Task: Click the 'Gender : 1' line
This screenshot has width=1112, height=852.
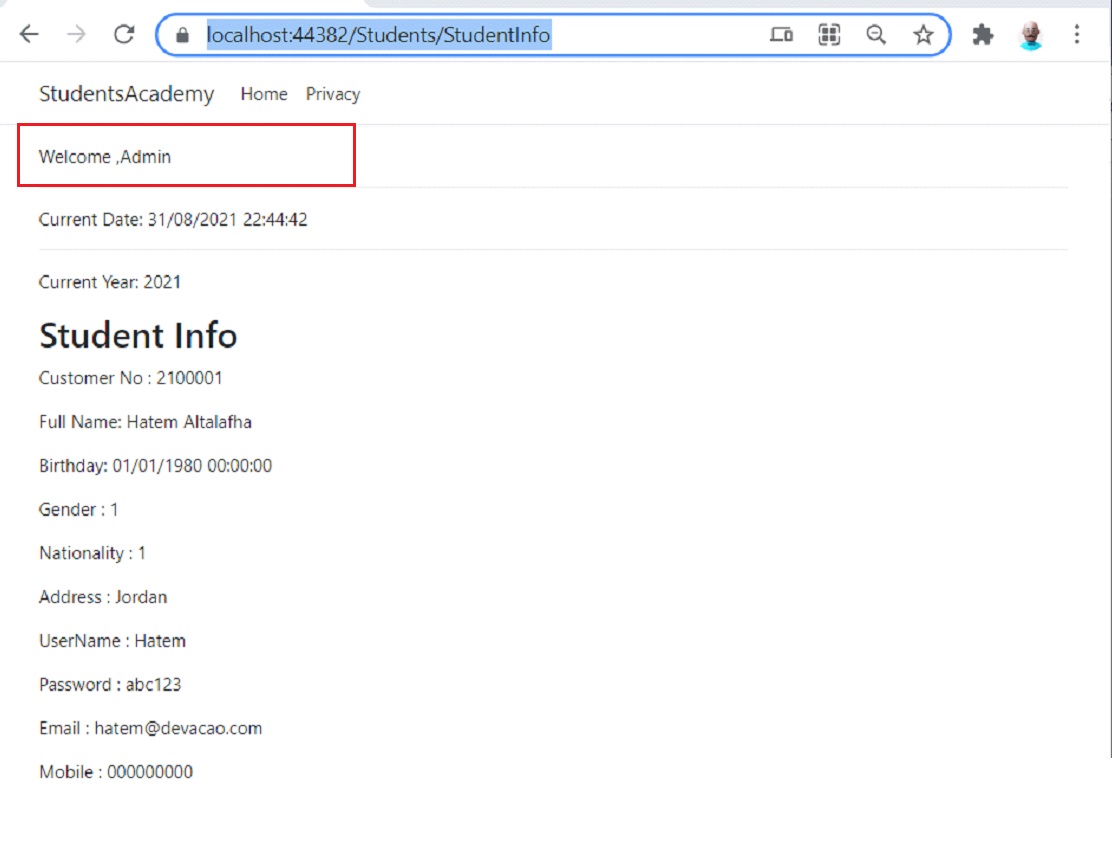Action: click(79, 509)
